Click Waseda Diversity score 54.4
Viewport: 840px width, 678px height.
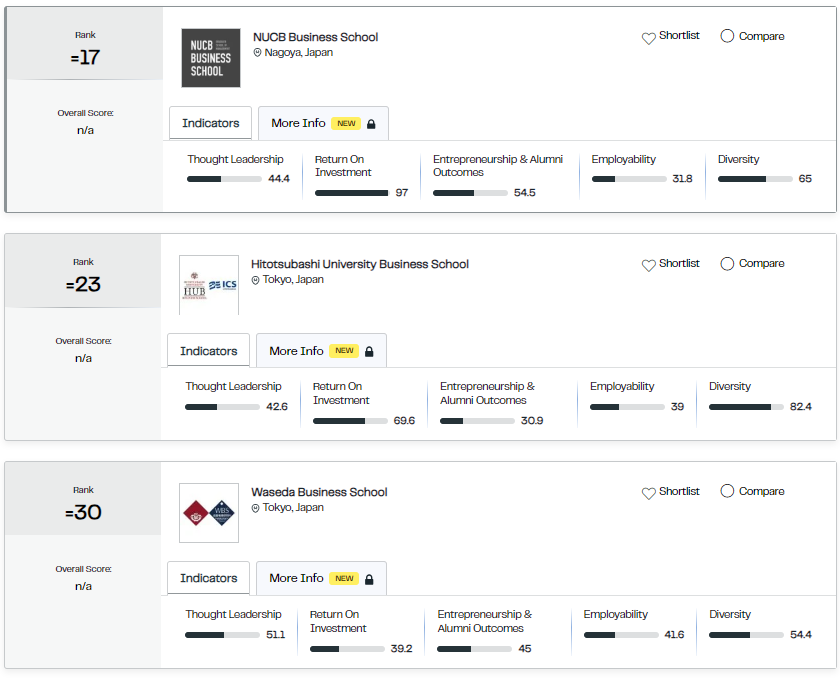point(801,635)
